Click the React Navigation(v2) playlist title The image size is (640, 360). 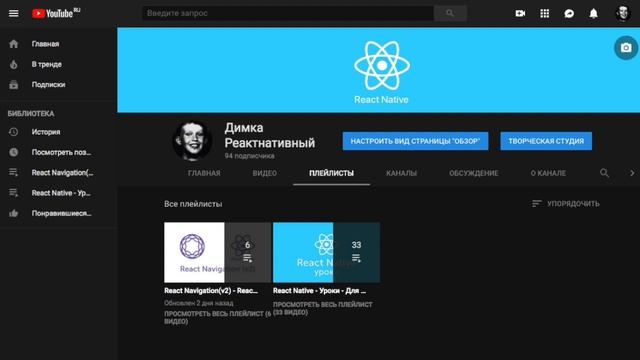[x=211, y=291]
